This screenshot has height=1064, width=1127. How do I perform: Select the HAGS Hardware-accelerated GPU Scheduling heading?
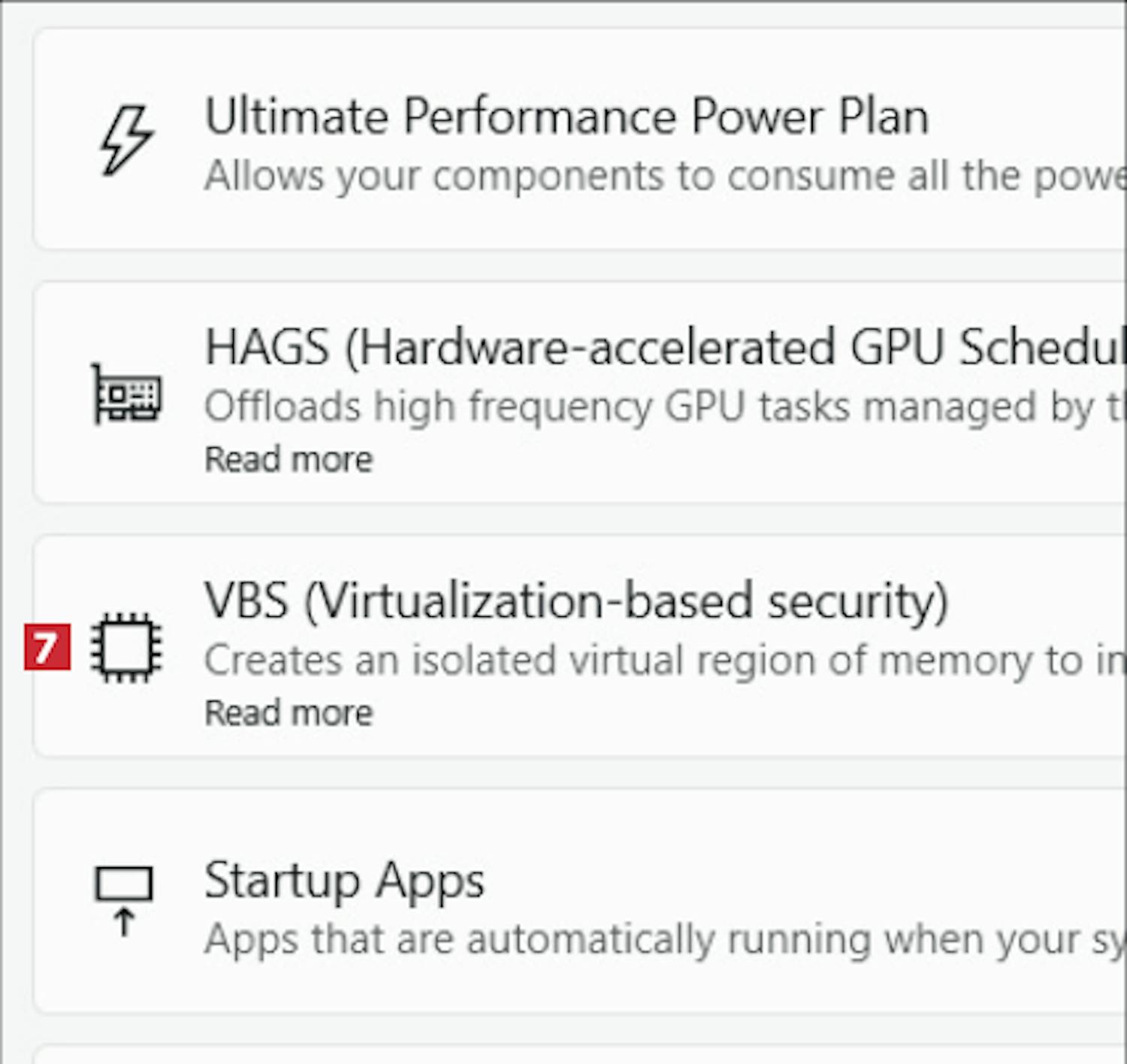[661, 347]
